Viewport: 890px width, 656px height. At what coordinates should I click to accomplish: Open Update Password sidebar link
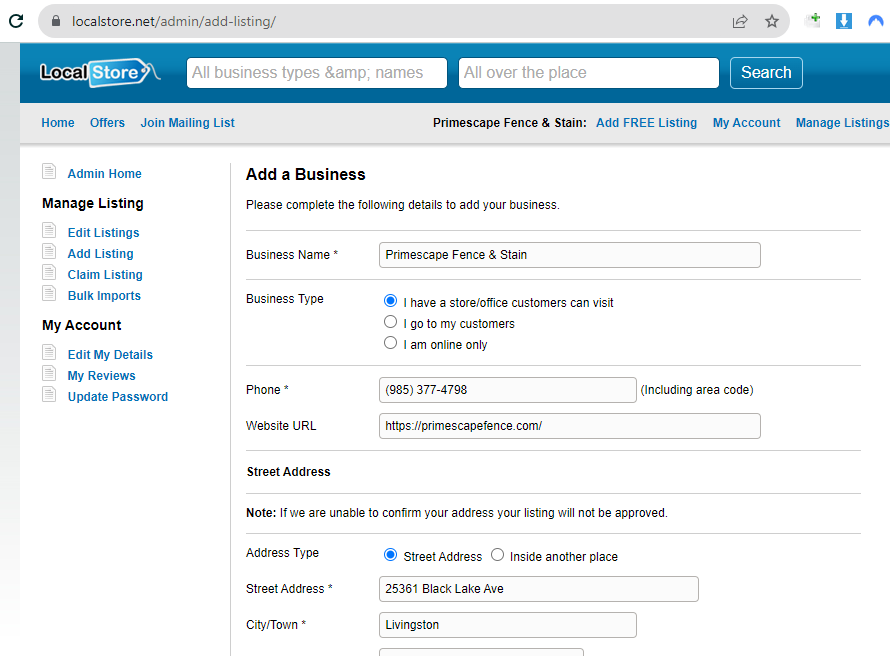pos(117,397)
